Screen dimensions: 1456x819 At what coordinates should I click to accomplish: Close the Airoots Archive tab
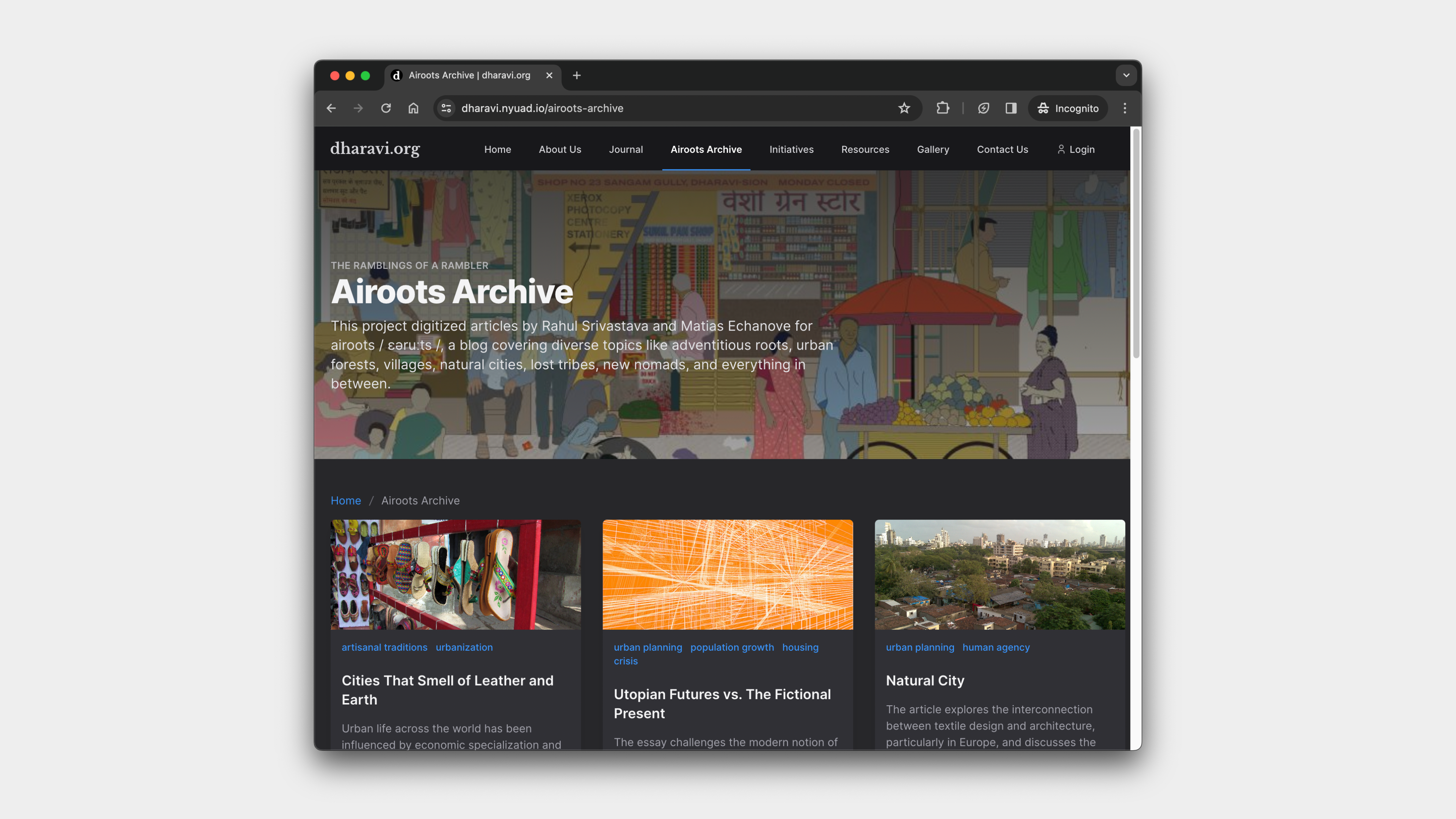click(x=549, y=75)
